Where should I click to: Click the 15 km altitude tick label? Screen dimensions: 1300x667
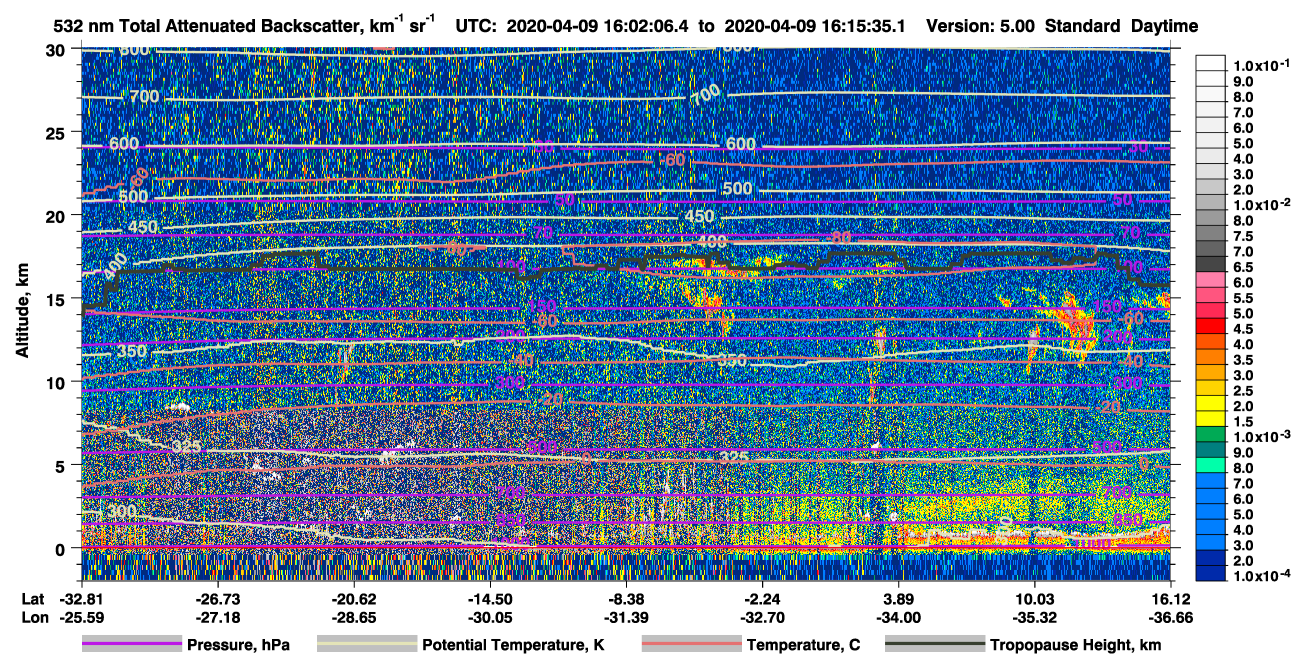[x=57, y=299]
